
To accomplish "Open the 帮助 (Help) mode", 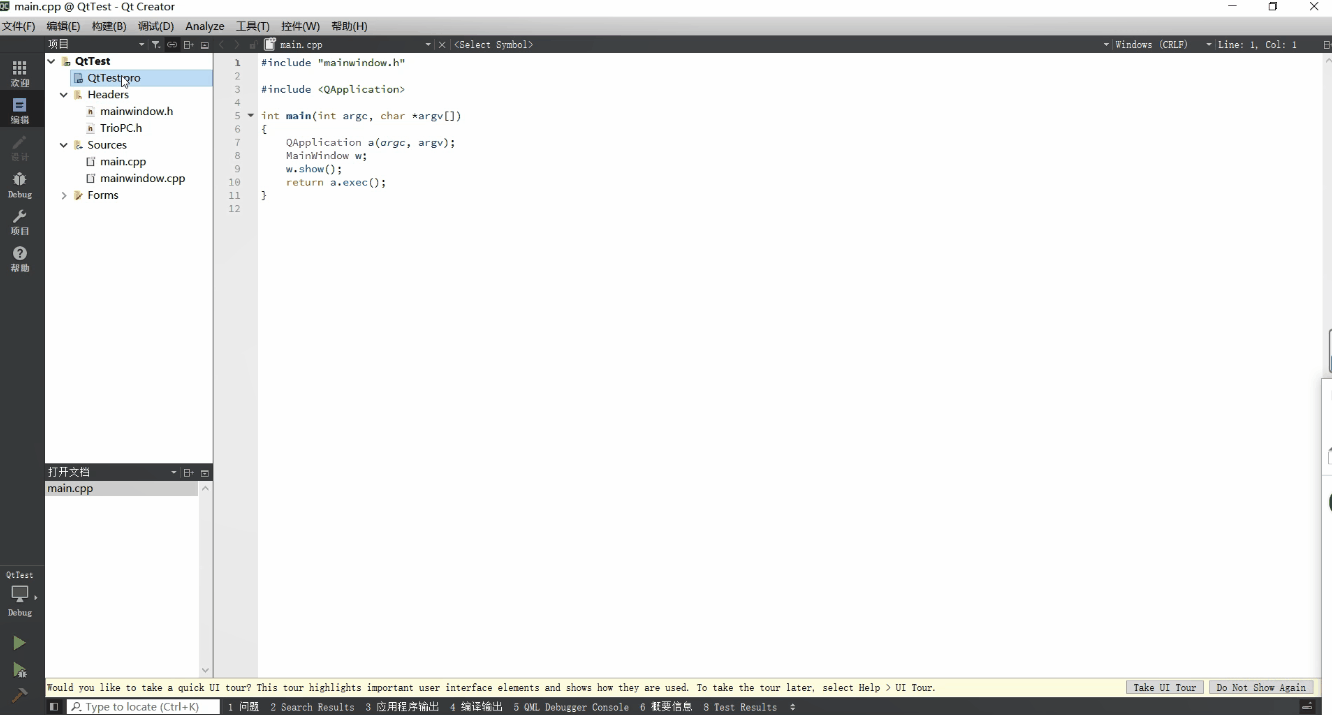I will (x=19, y=259).
